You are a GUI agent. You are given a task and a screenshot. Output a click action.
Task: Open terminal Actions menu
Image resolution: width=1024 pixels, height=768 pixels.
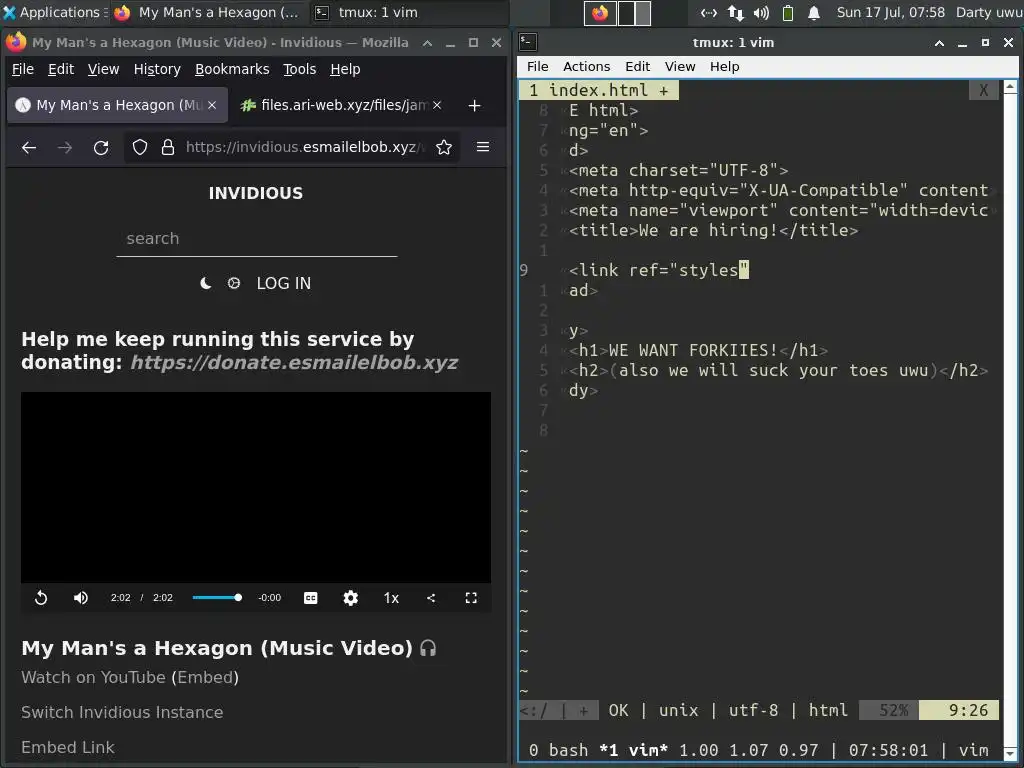(x=586, y=67)
